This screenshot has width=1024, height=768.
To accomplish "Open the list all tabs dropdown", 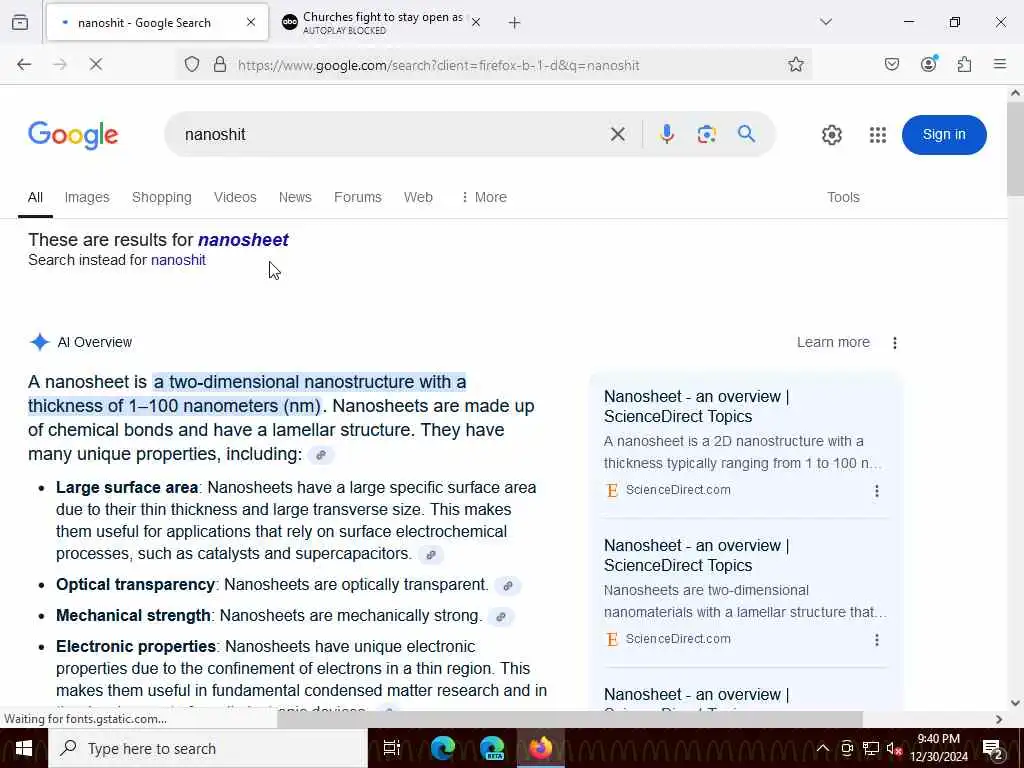I will coord(826,22).
